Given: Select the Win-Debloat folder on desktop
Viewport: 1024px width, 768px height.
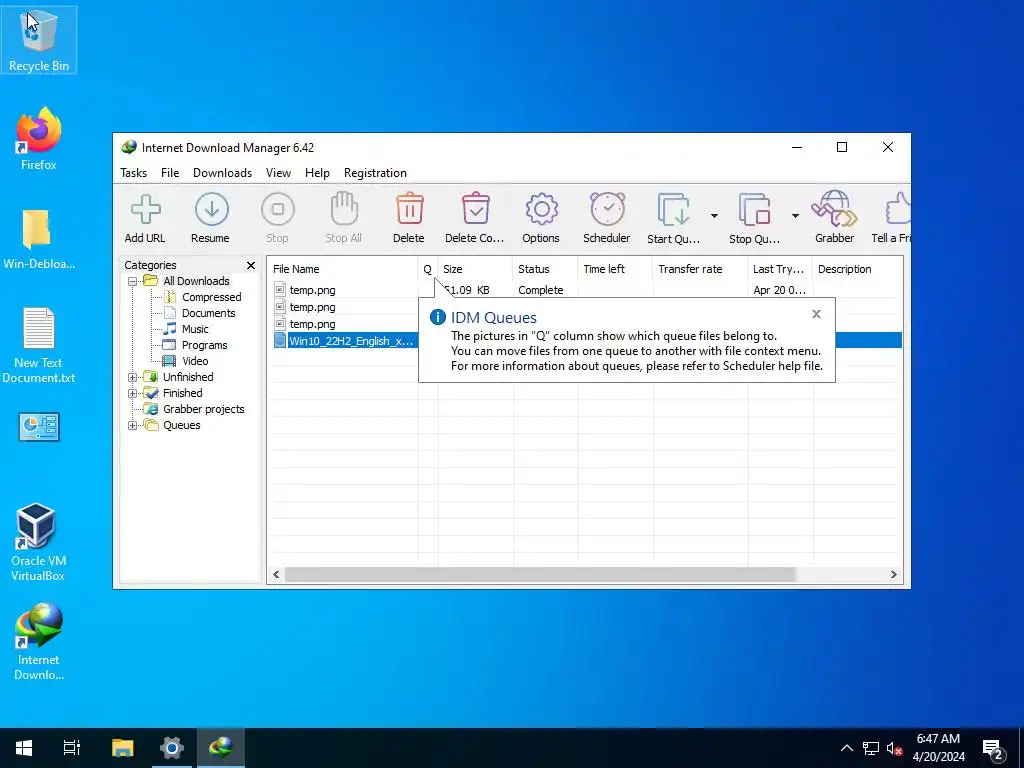Looking at the screenshot, I should click(39, 239).
